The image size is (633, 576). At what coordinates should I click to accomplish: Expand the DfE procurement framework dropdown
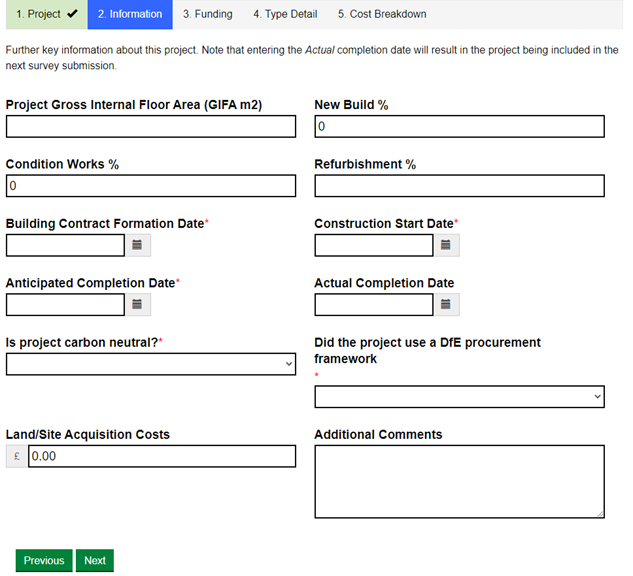pos(459,397)
